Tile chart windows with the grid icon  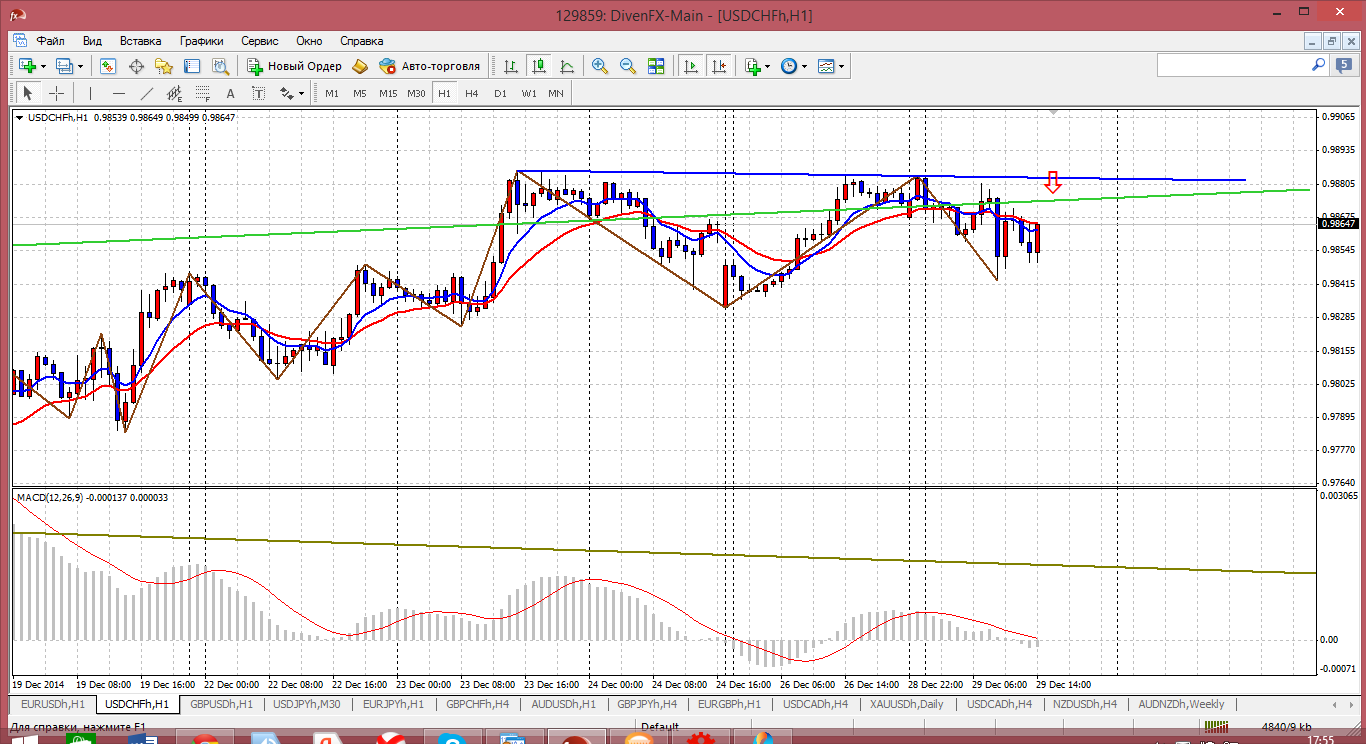(656, 66)
